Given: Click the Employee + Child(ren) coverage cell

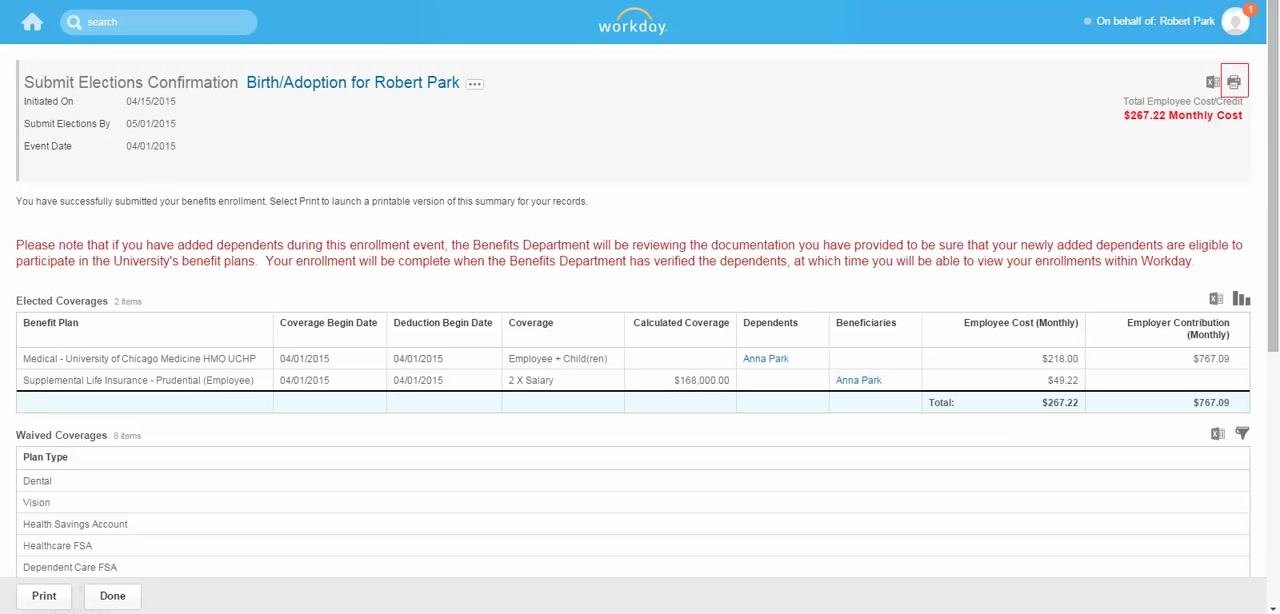Looking at the screenshot, I should click(563, 359).
